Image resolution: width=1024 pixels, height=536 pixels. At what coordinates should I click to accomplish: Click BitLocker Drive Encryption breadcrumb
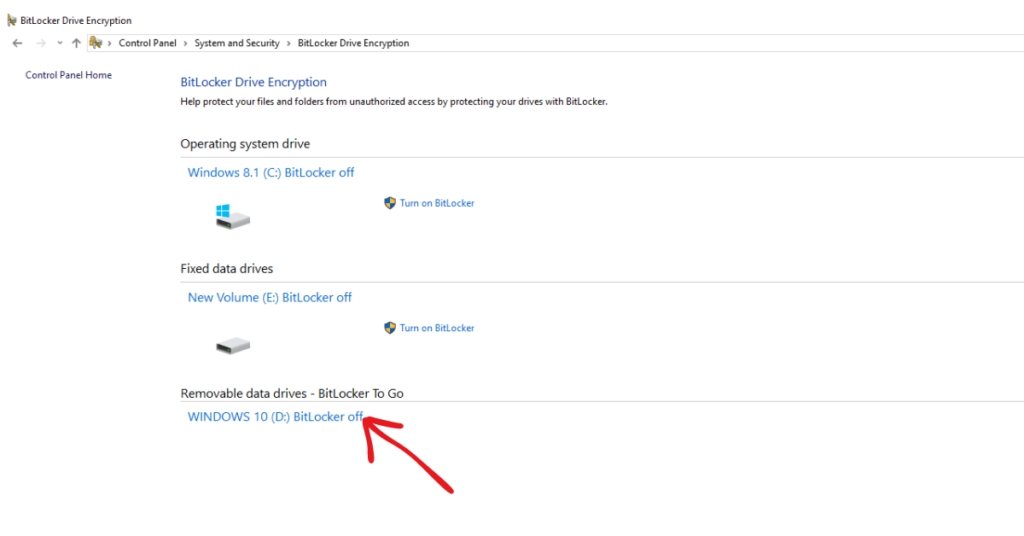(x=353, y=43)
